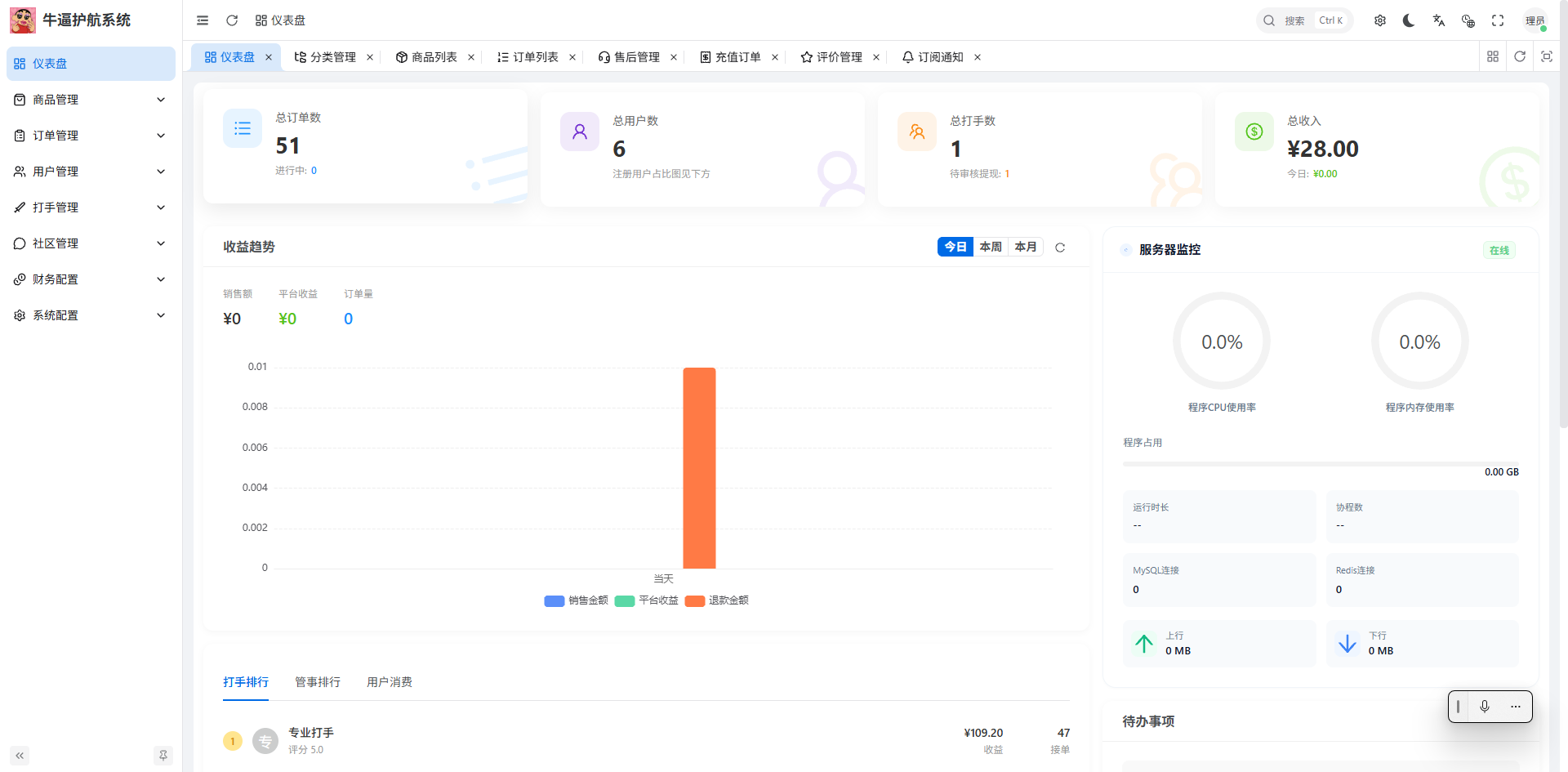Image resolution: width=1568 pixels, height=772 pixels.
Task: Enter fullscreen using the header icon
Action: (1497, 20)
